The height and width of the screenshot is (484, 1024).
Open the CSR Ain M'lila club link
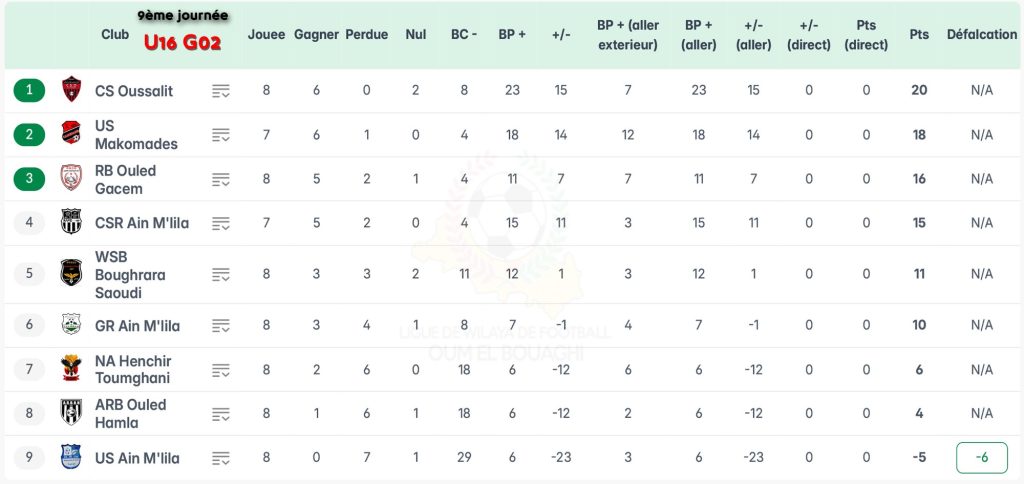(x=135, y=222)
